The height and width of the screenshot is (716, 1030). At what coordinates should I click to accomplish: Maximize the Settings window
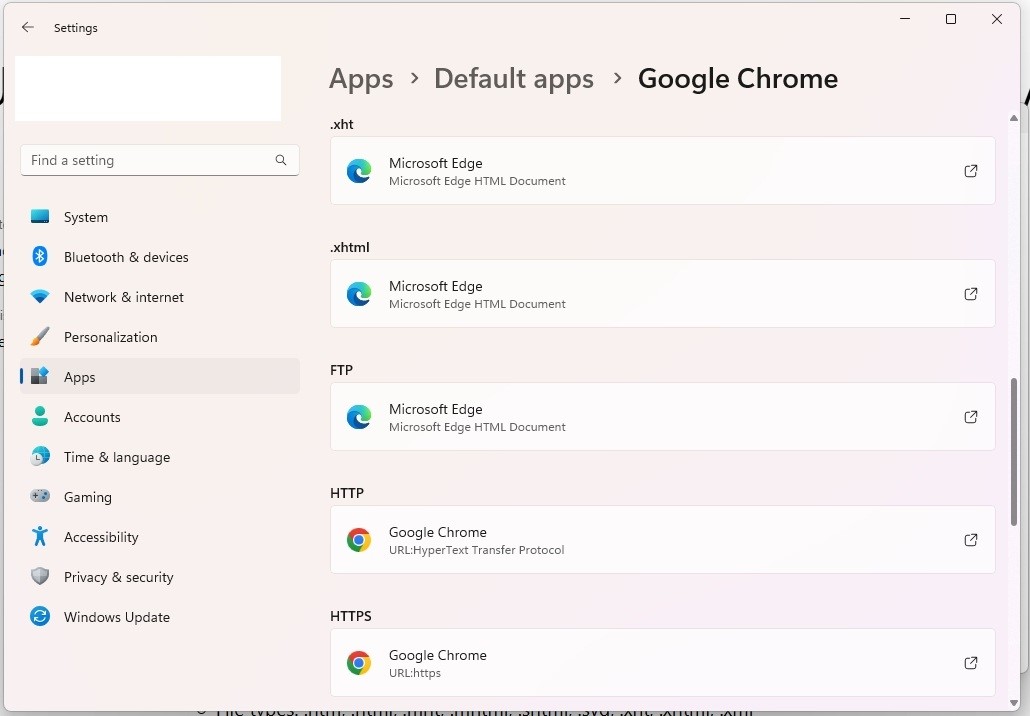(950, 19)
